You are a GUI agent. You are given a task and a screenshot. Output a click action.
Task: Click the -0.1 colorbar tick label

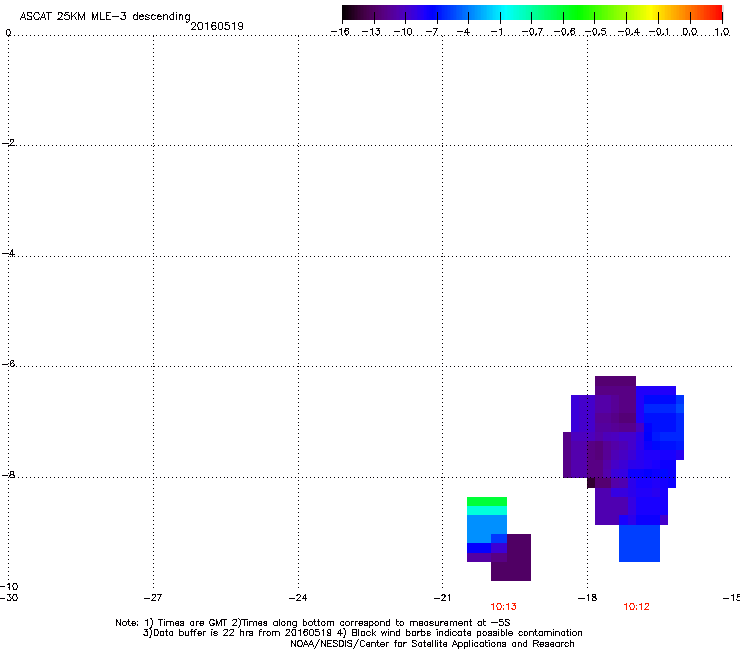click(659, 32)
